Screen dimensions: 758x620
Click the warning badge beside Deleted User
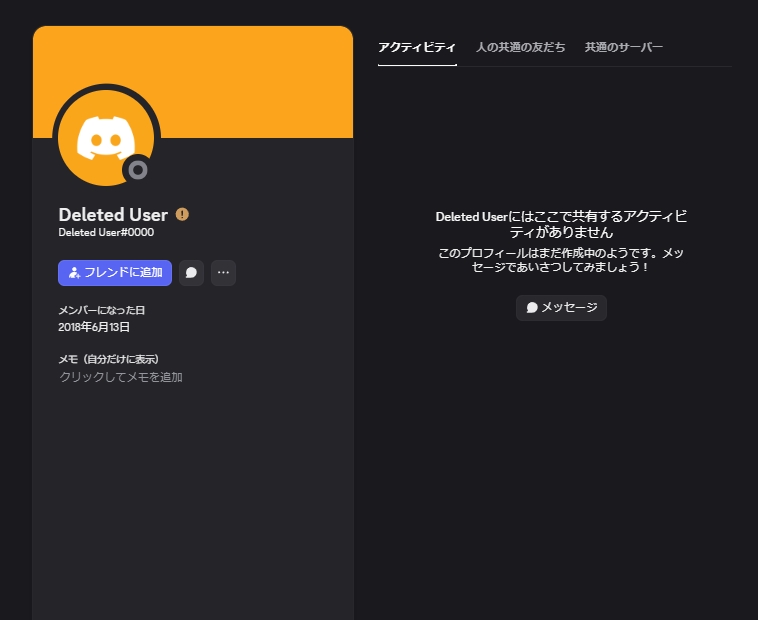pyautogui.click(x=182, y=214)
